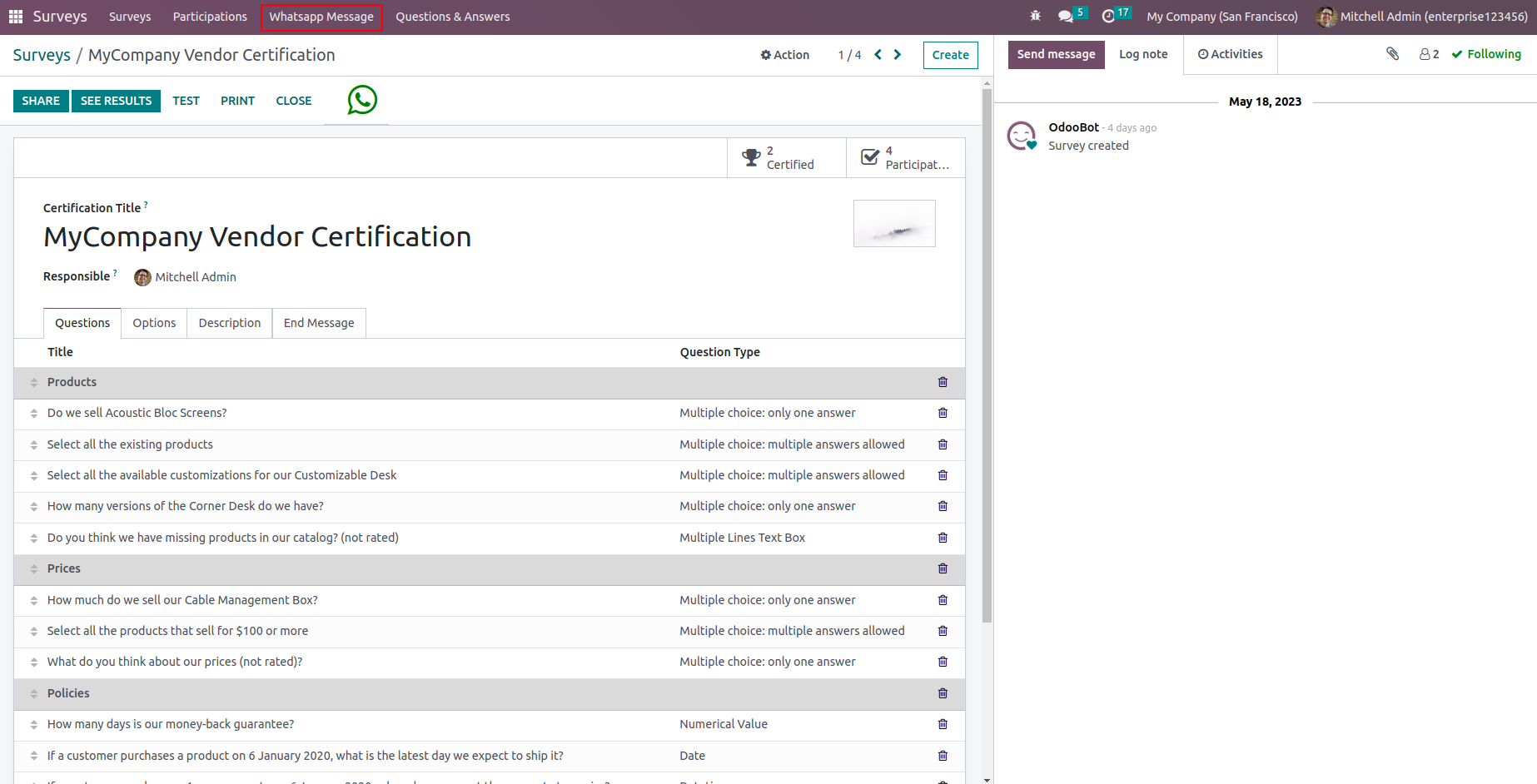1537x784 pixels.
Task: Sort by Title column header
Action: click(x=60, y=352)
